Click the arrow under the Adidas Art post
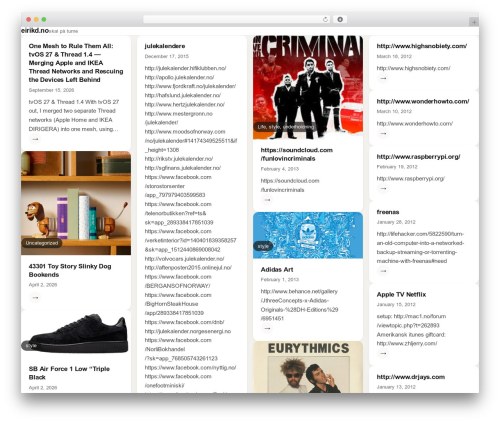500x423 pixels. [267, 329]
